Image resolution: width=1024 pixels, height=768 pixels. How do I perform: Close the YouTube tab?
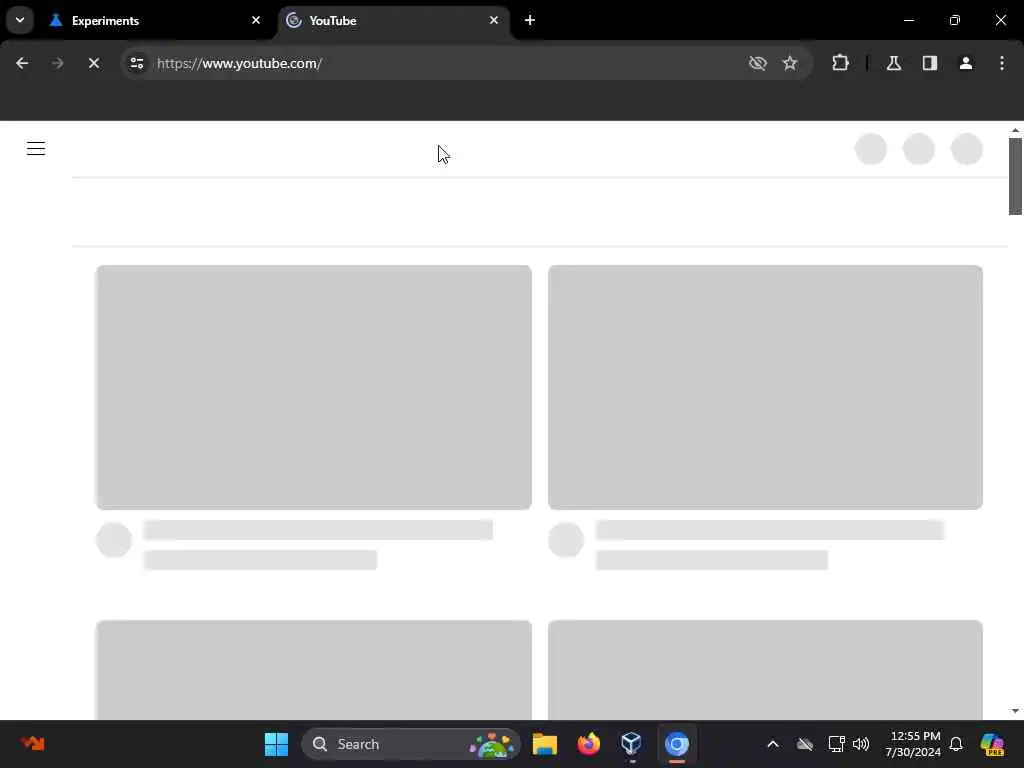pyautogui.click(x=494, y=20)
